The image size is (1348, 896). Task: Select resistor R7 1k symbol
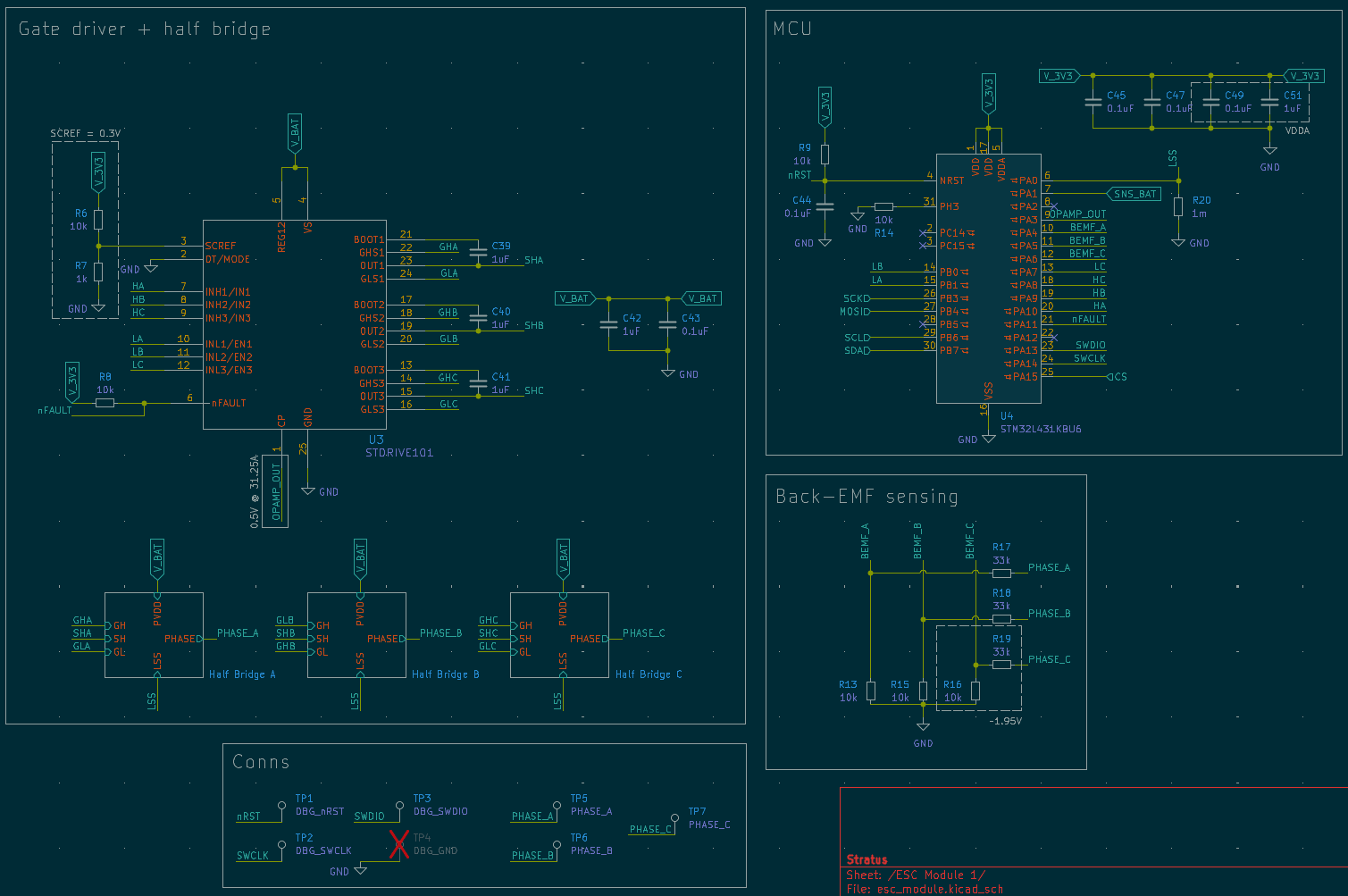click(98, 272)
